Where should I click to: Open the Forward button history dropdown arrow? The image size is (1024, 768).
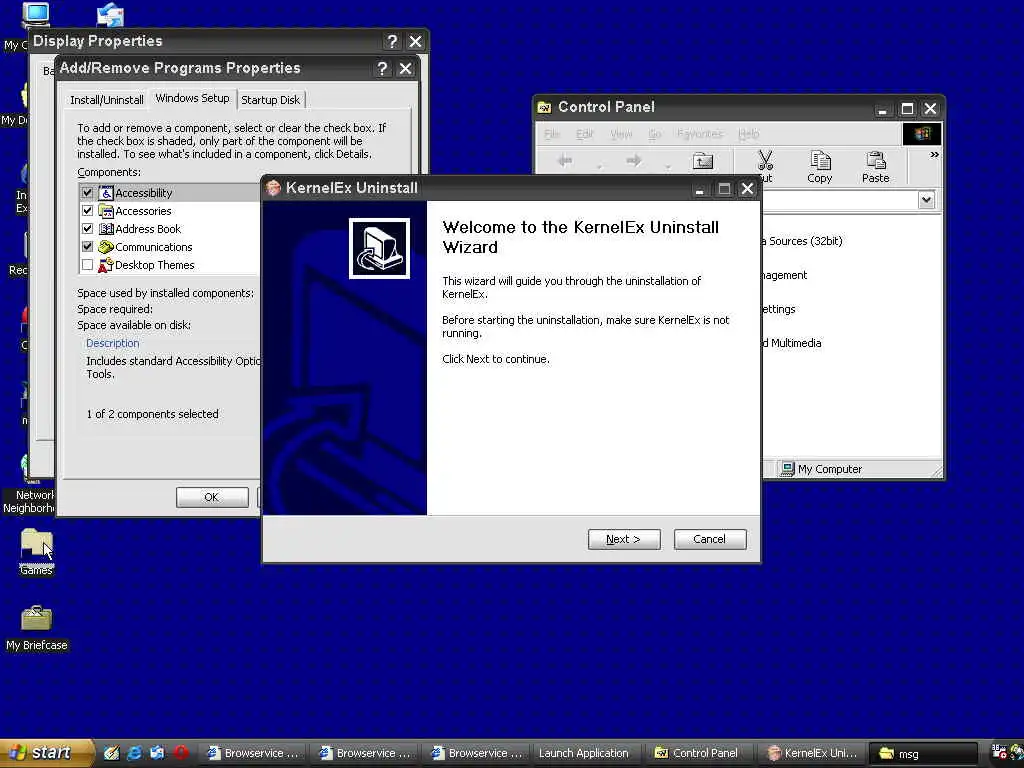coord(667,167)
